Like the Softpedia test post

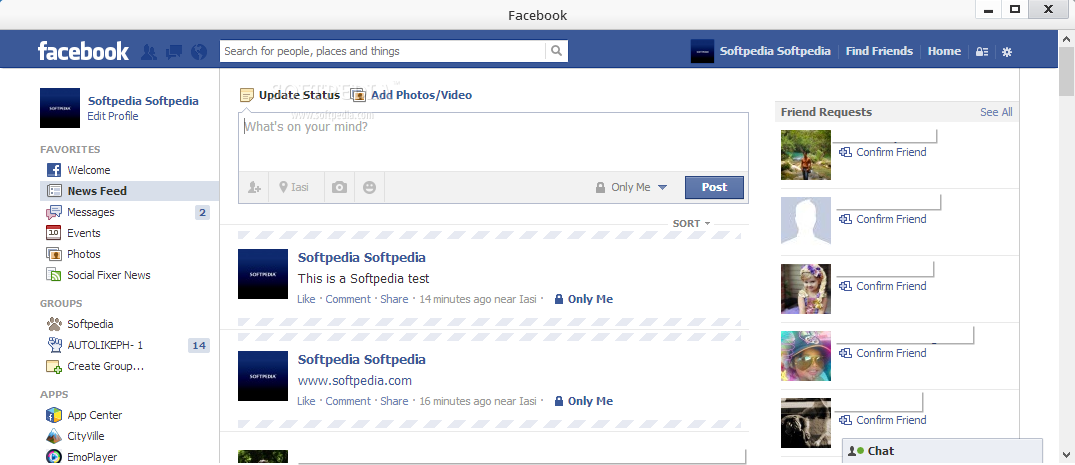(x=306, y=299)
